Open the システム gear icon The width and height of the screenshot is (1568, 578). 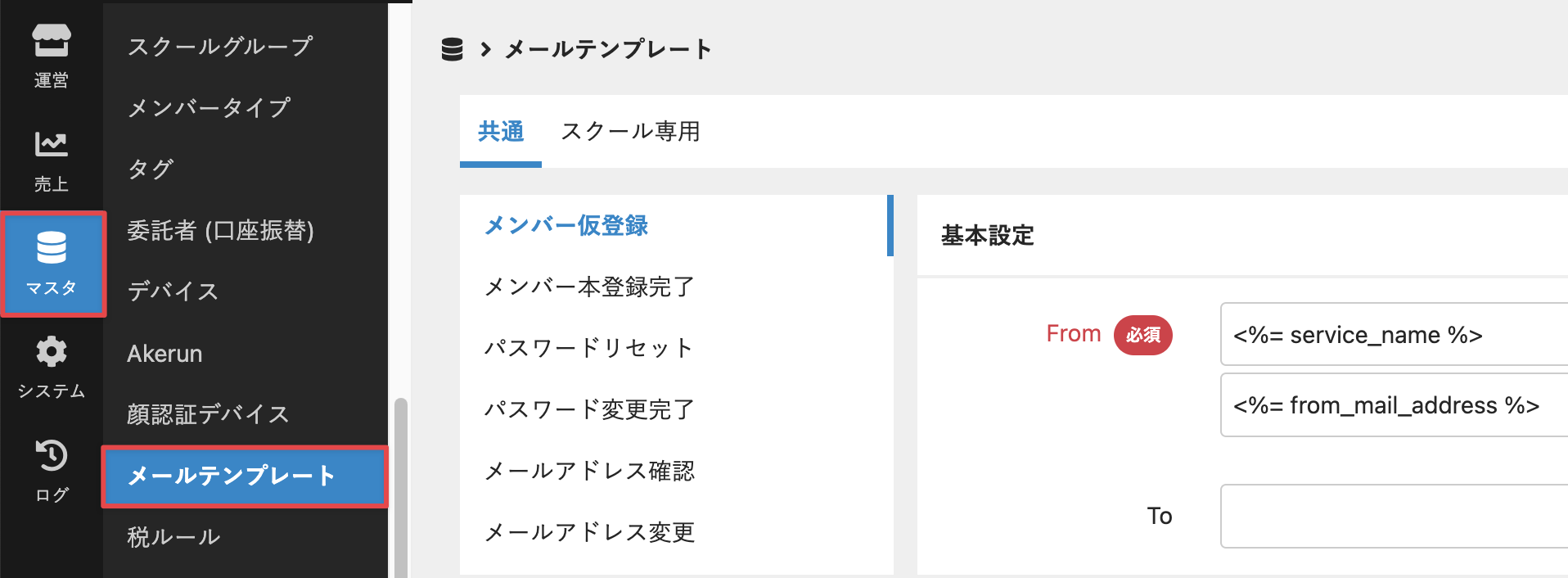[x=51, y=352]
